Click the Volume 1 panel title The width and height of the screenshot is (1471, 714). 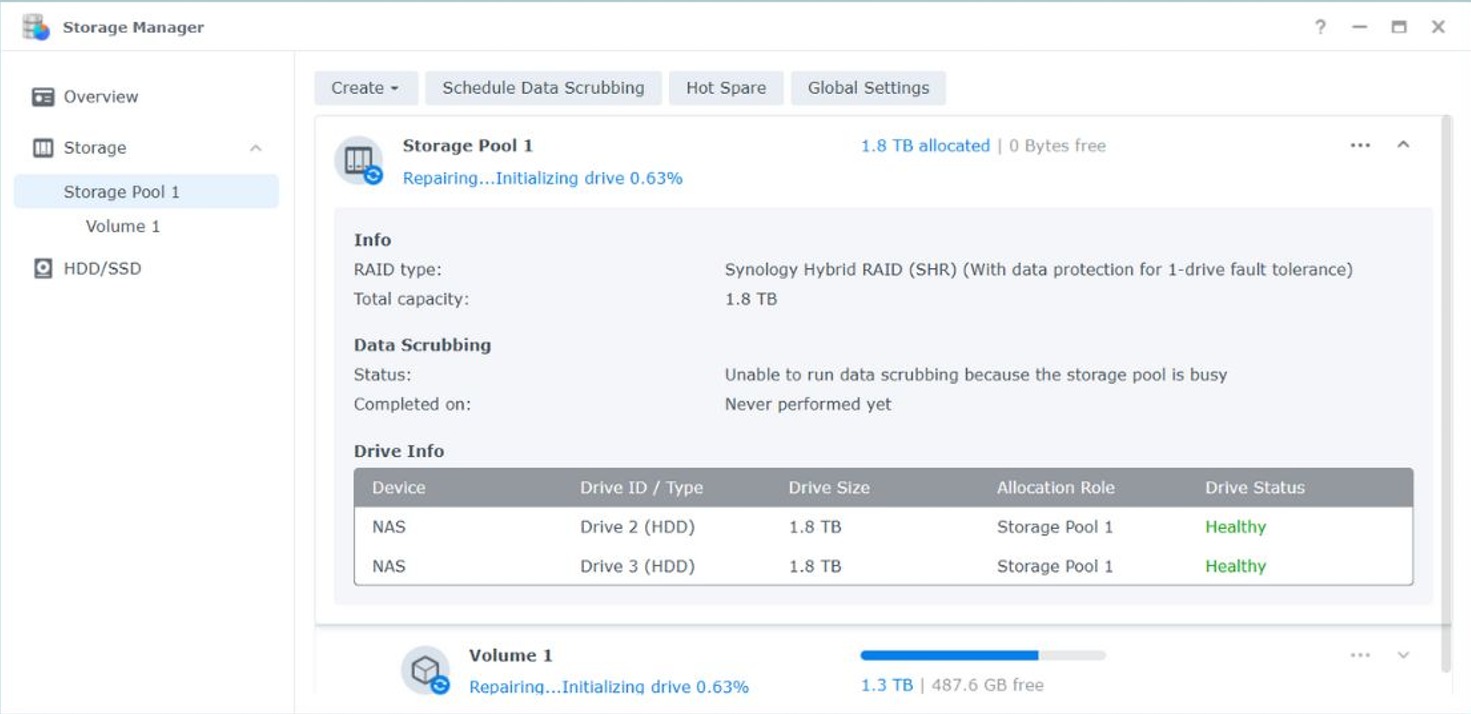[510, 656]
